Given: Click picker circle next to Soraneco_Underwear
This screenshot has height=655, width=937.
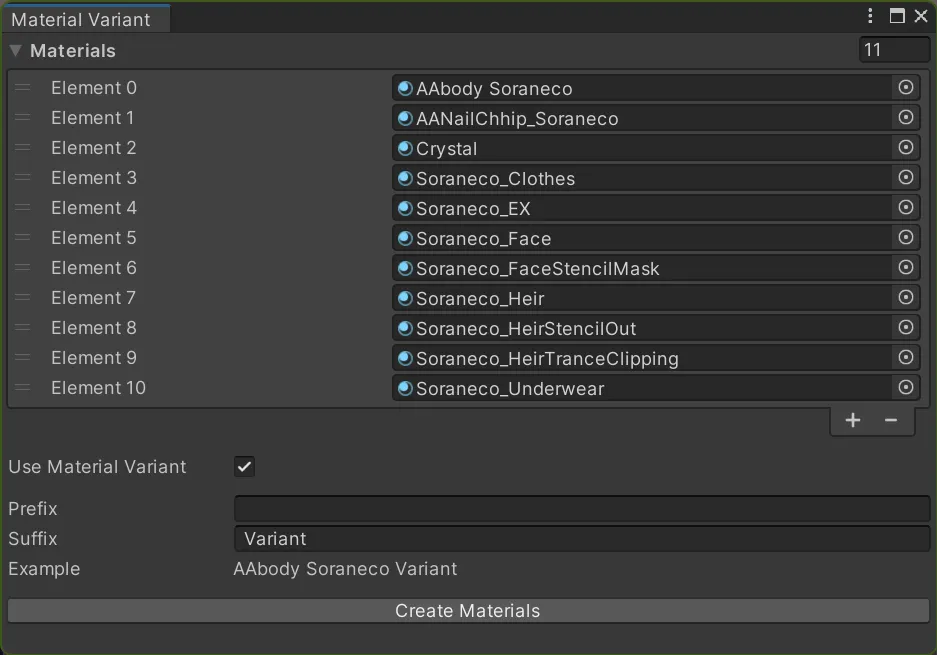Looking at the screenshot, I should point(906,388).
